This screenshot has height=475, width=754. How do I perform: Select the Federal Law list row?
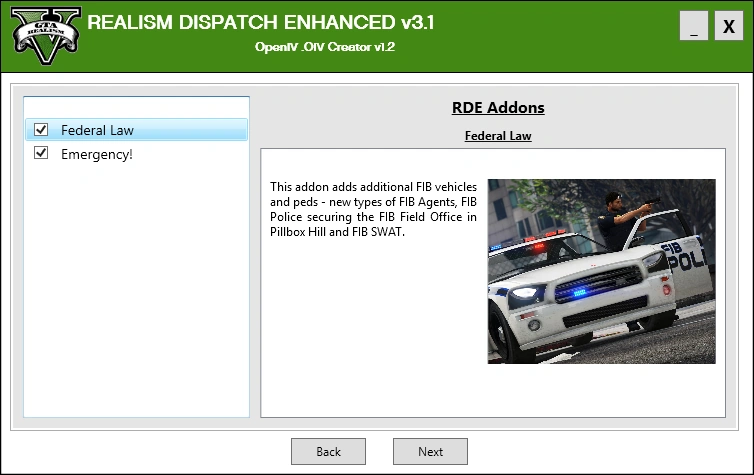tap(137, 130)
